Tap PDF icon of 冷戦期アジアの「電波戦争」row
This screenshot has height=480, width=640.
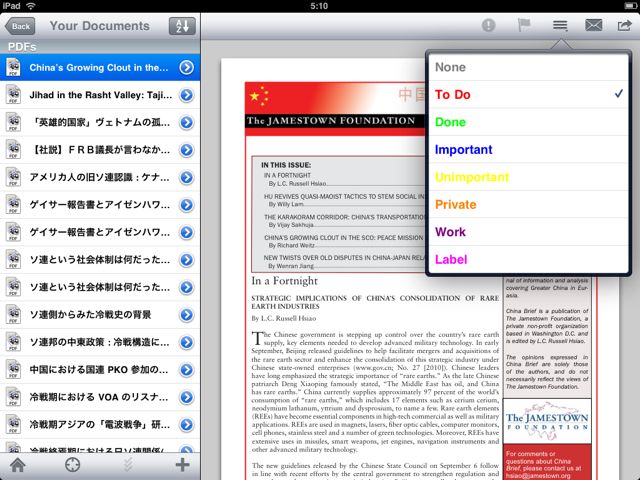[x=13, y=424]
